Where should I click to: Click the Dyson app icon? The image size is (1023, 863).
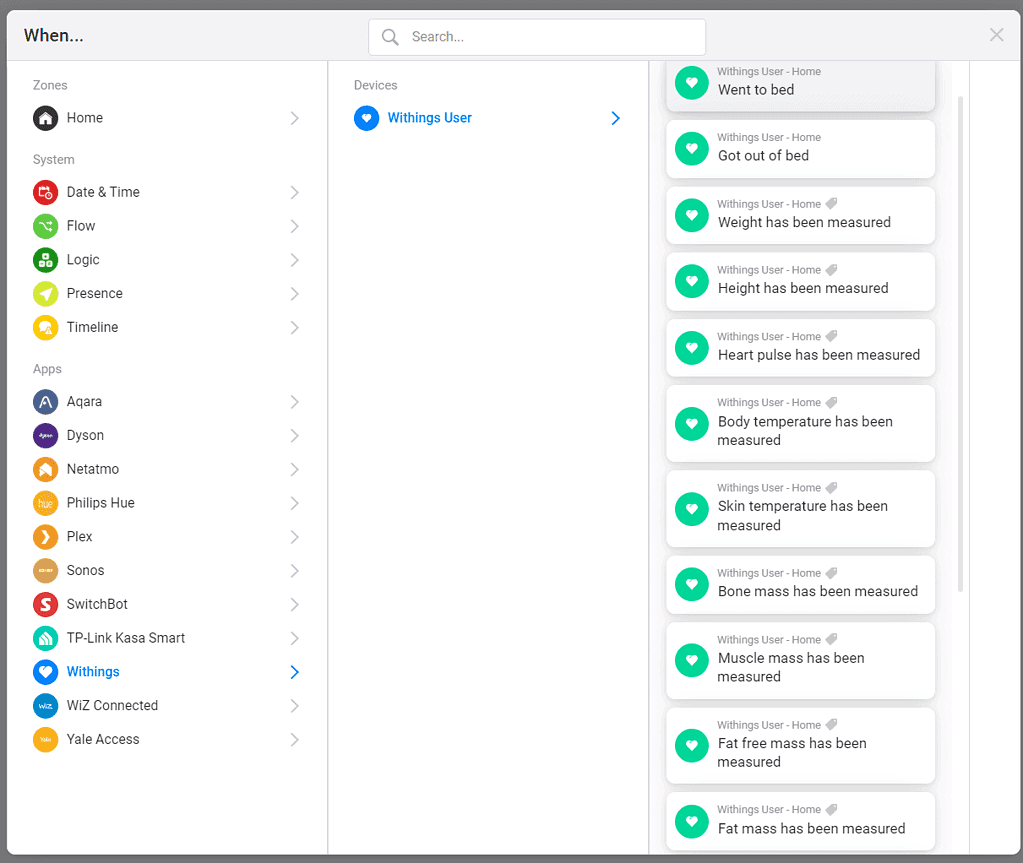[45, 436]
